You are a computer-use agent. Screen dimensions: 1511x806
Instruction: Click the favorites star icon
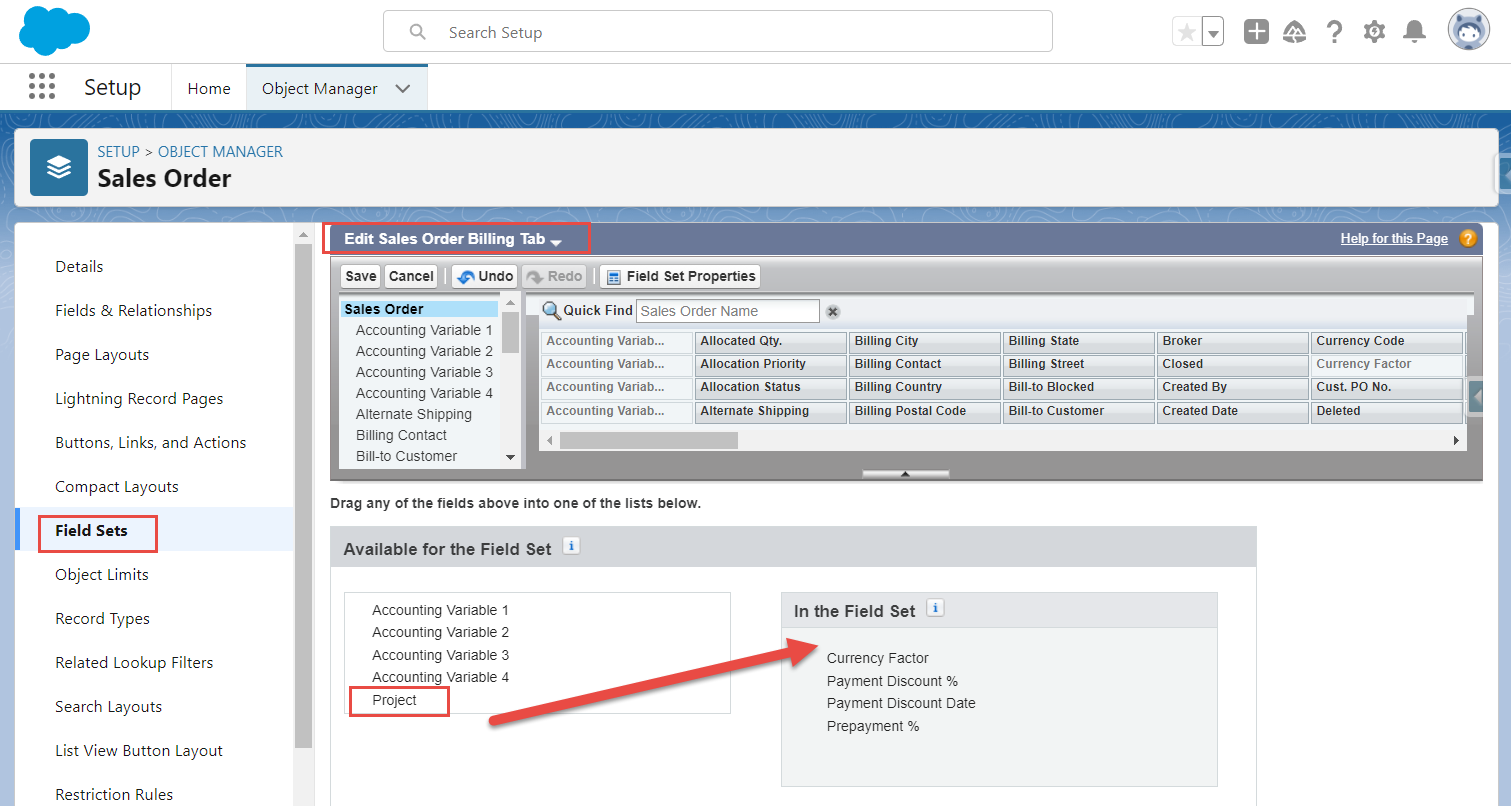click(1187, 32)
